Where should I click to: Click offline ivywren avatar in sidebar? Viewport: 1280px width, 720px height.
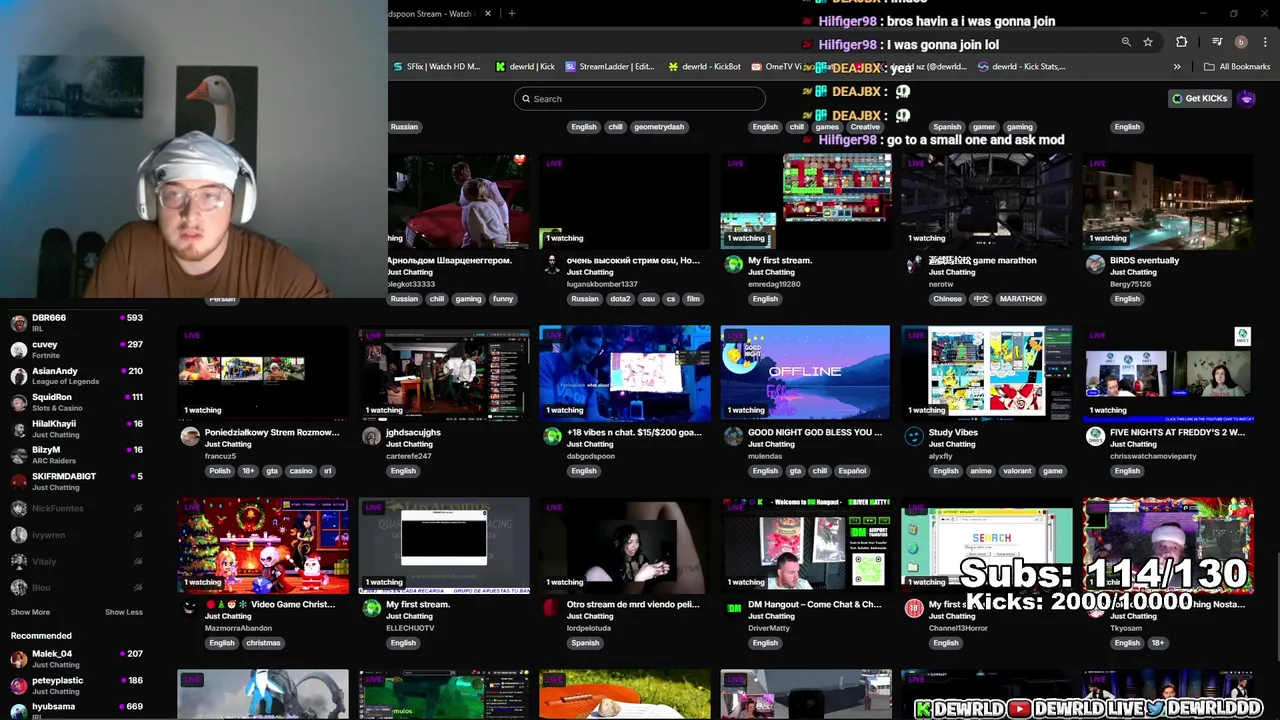pos(18,535)
